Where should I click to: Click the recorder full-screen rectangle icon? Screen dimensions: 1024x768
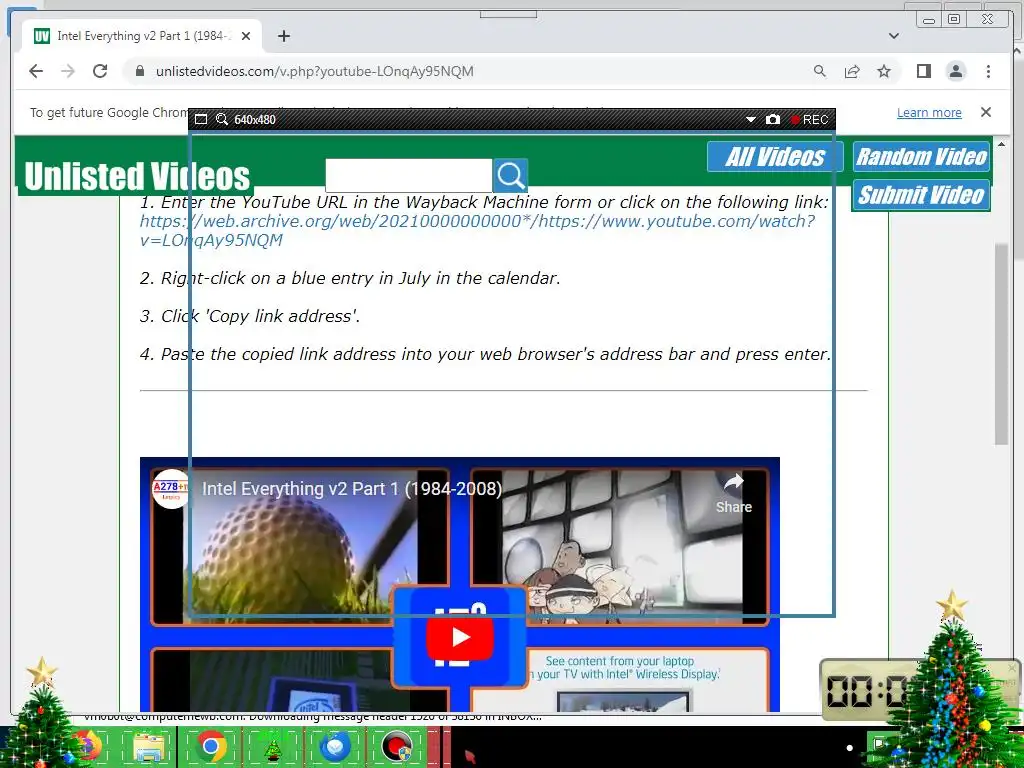click(x=201, y=120)
